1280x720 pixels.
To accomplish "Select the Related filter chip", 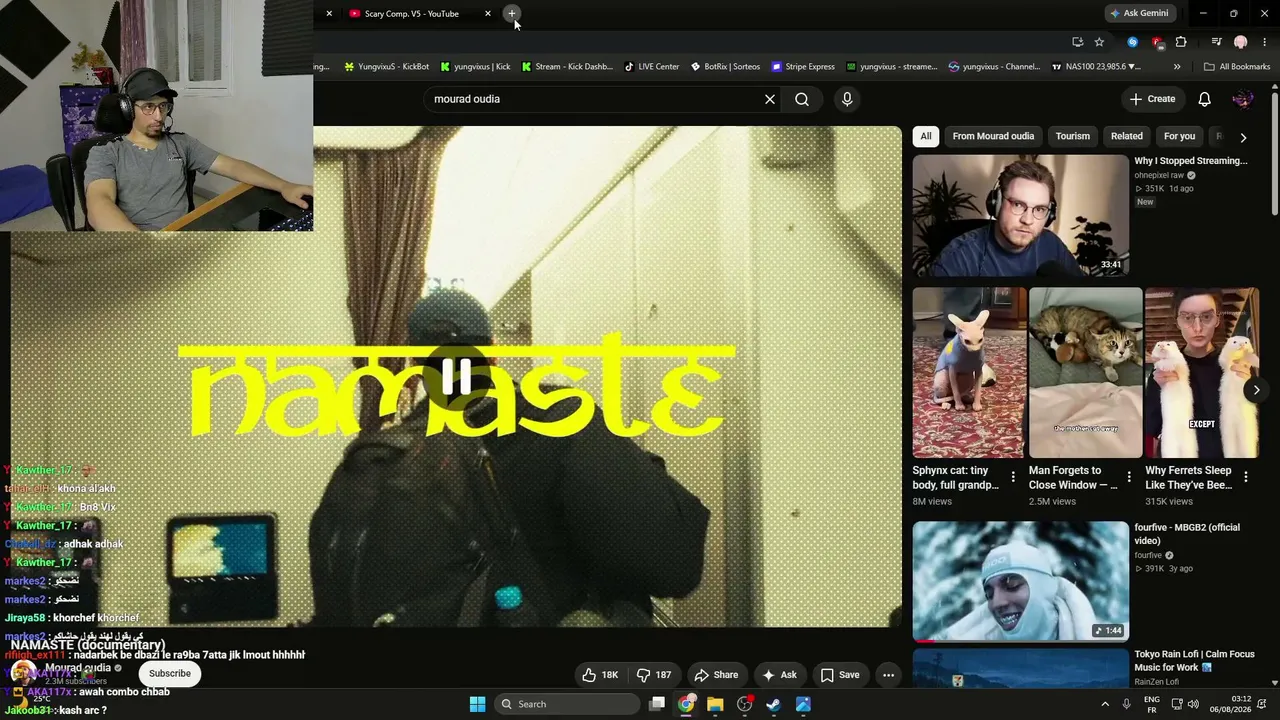I will (x=1126, y=136).
